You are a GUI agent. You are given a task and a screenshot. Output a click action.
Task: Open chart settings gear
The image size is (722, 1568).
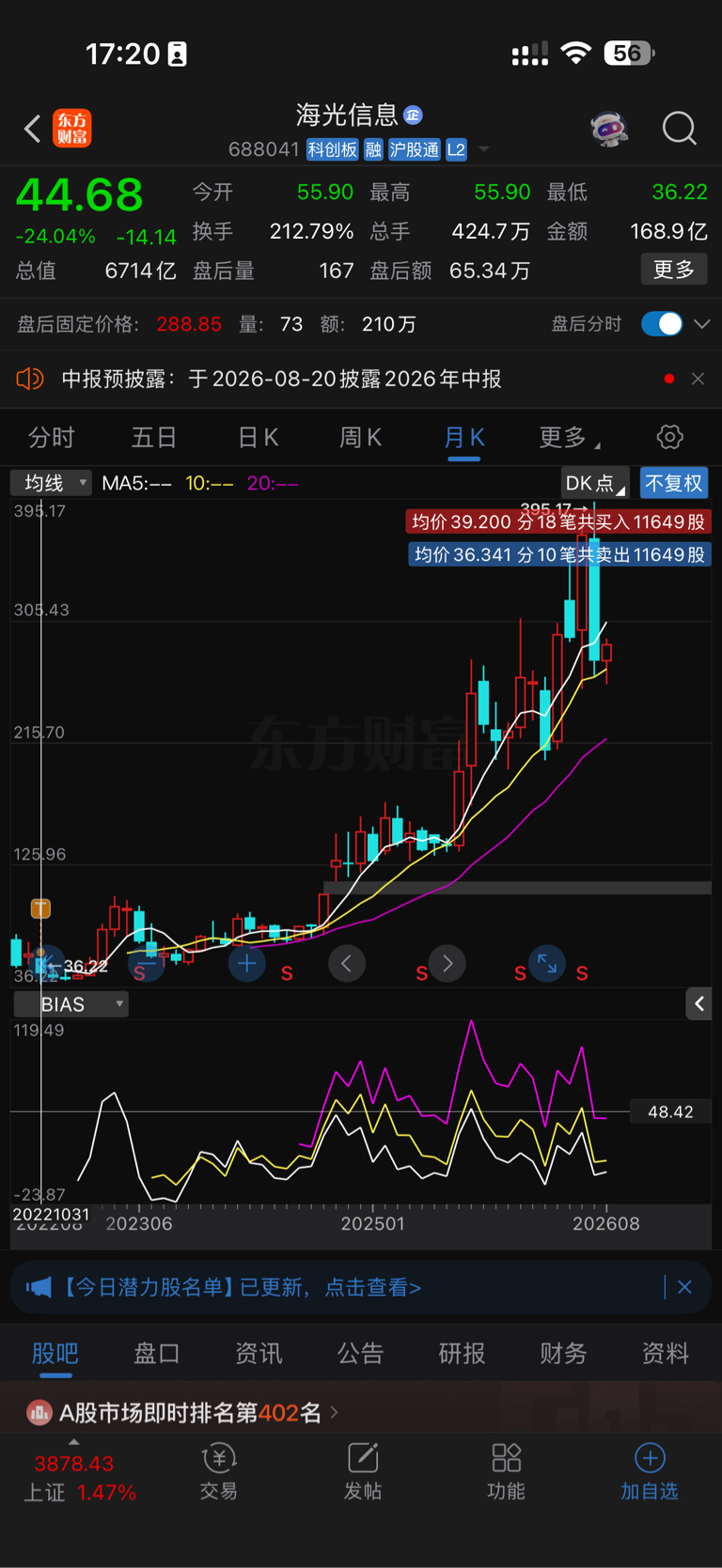point(669,437)
